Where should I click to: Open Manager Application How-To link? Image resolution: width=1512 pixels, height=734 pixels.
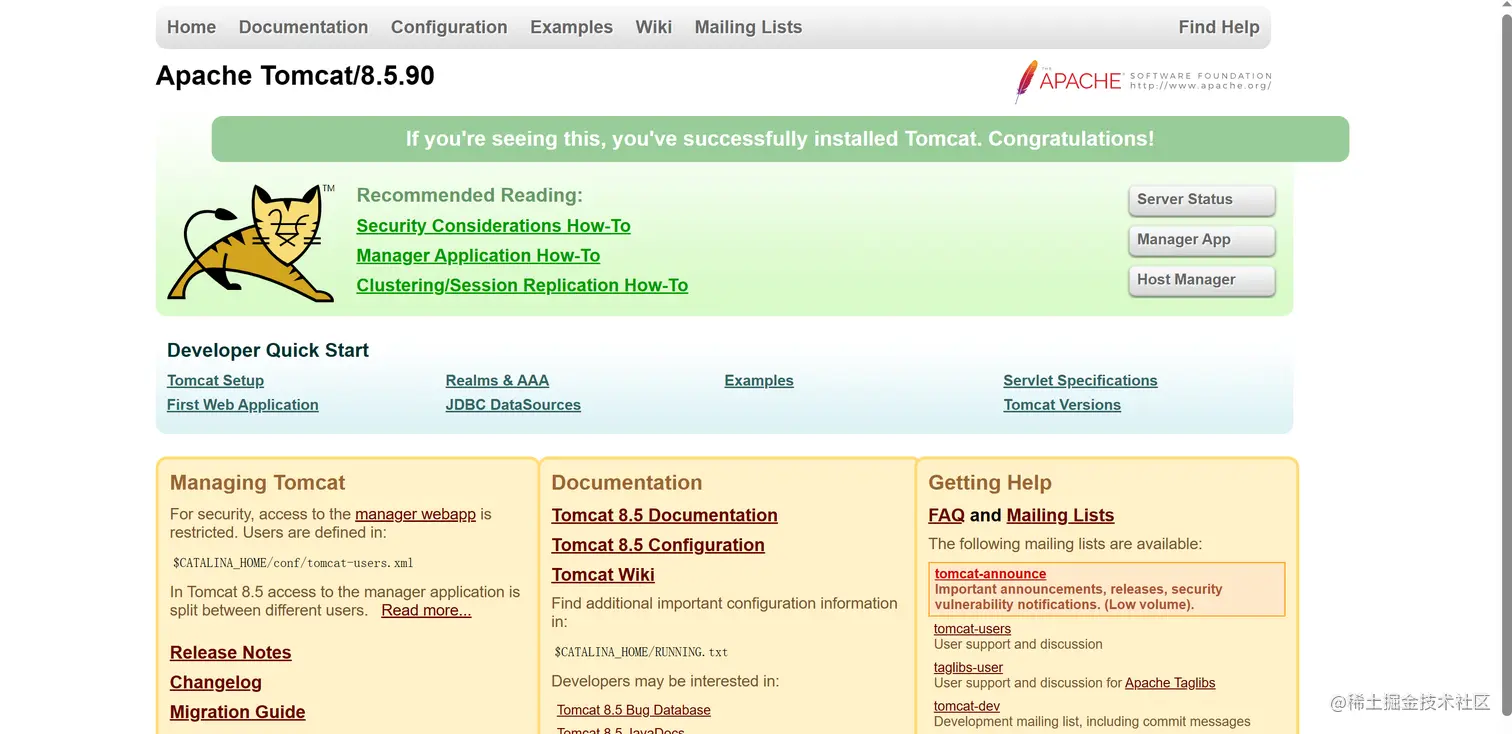(x=478, y=256)
